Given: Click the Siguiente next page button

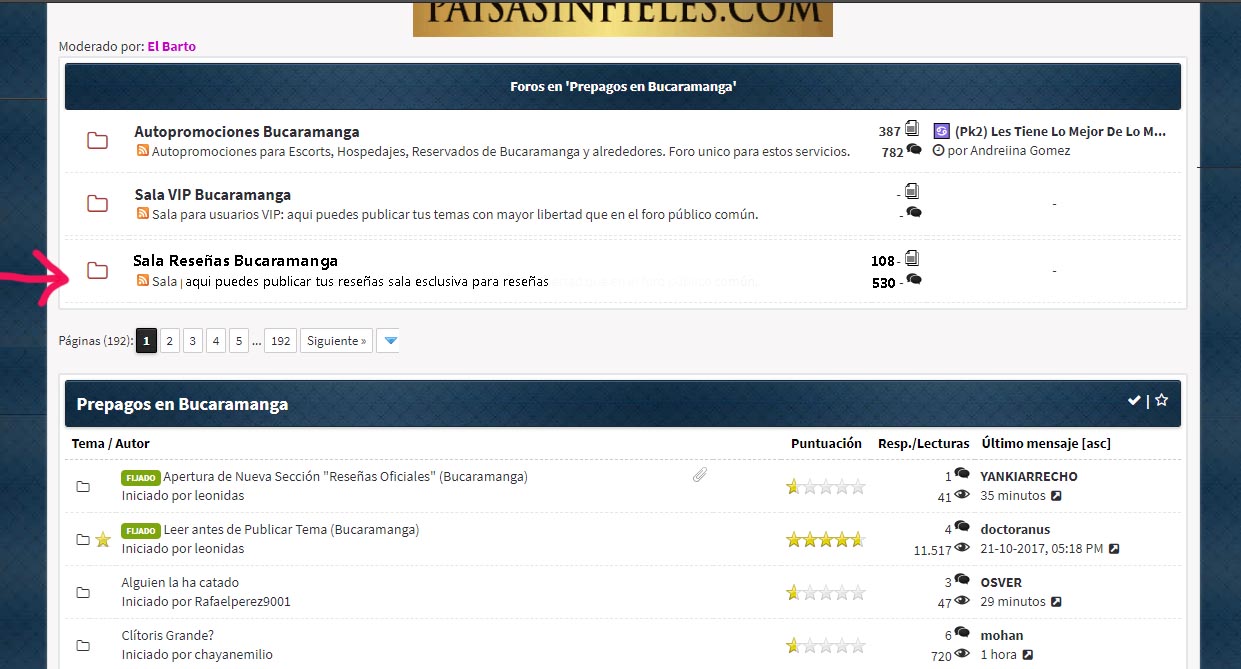Looking at the screenshot, I should click(x=336, y=341).
